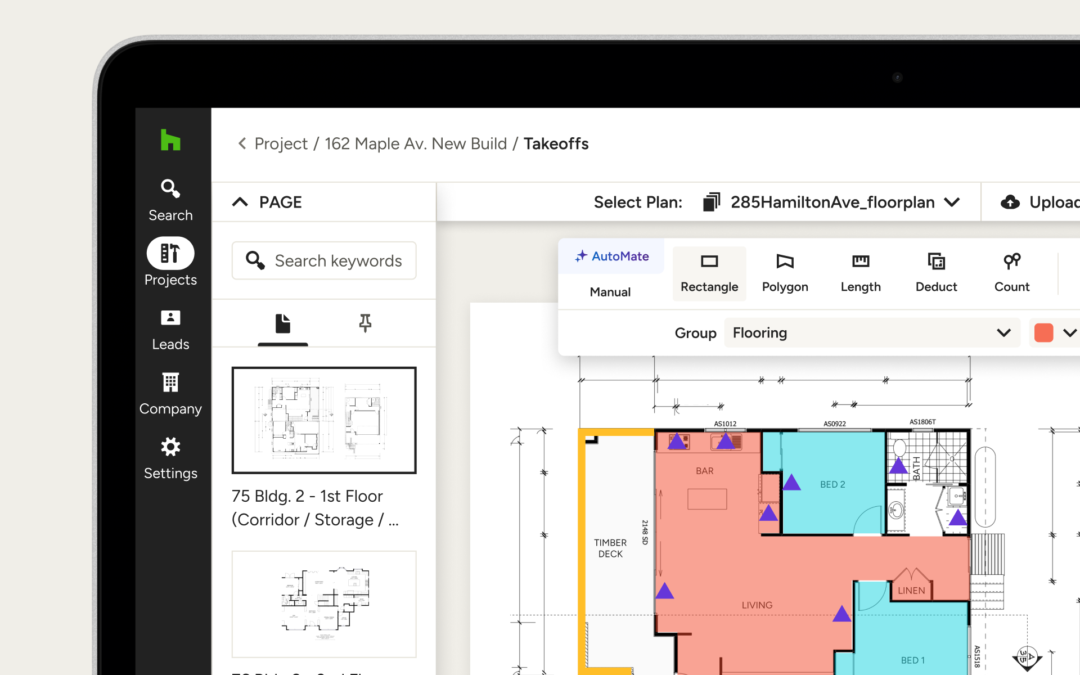Select the 1st Floor page thumbnail
Screen dimensions: 1080x675
(324, 420)
